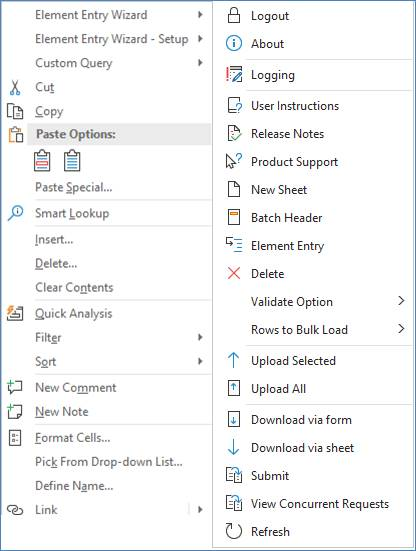
Task: Expand the Validate Option submenu arrow
Action: click(401, 301)
